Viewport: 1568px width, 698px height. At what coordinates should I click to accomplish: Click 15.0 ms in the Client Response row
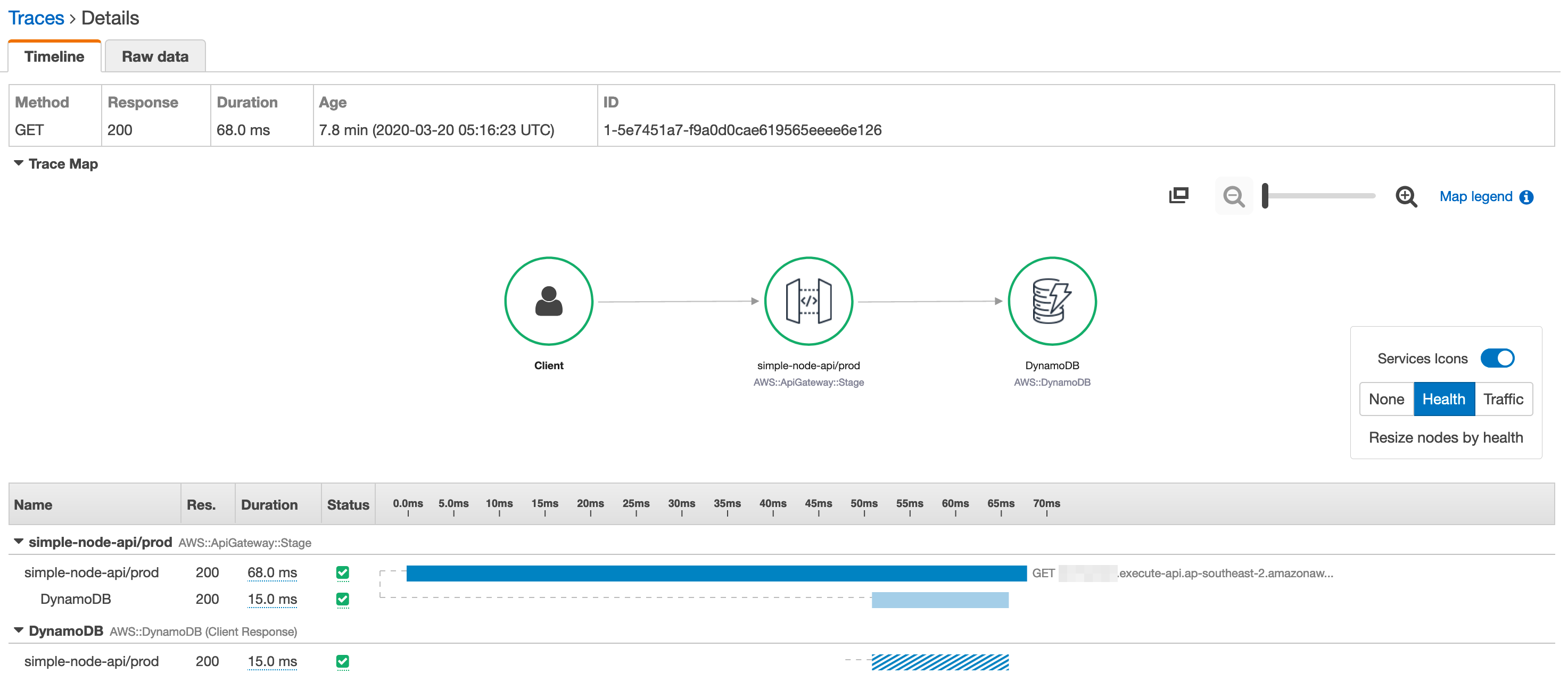(x=272, y=661)
